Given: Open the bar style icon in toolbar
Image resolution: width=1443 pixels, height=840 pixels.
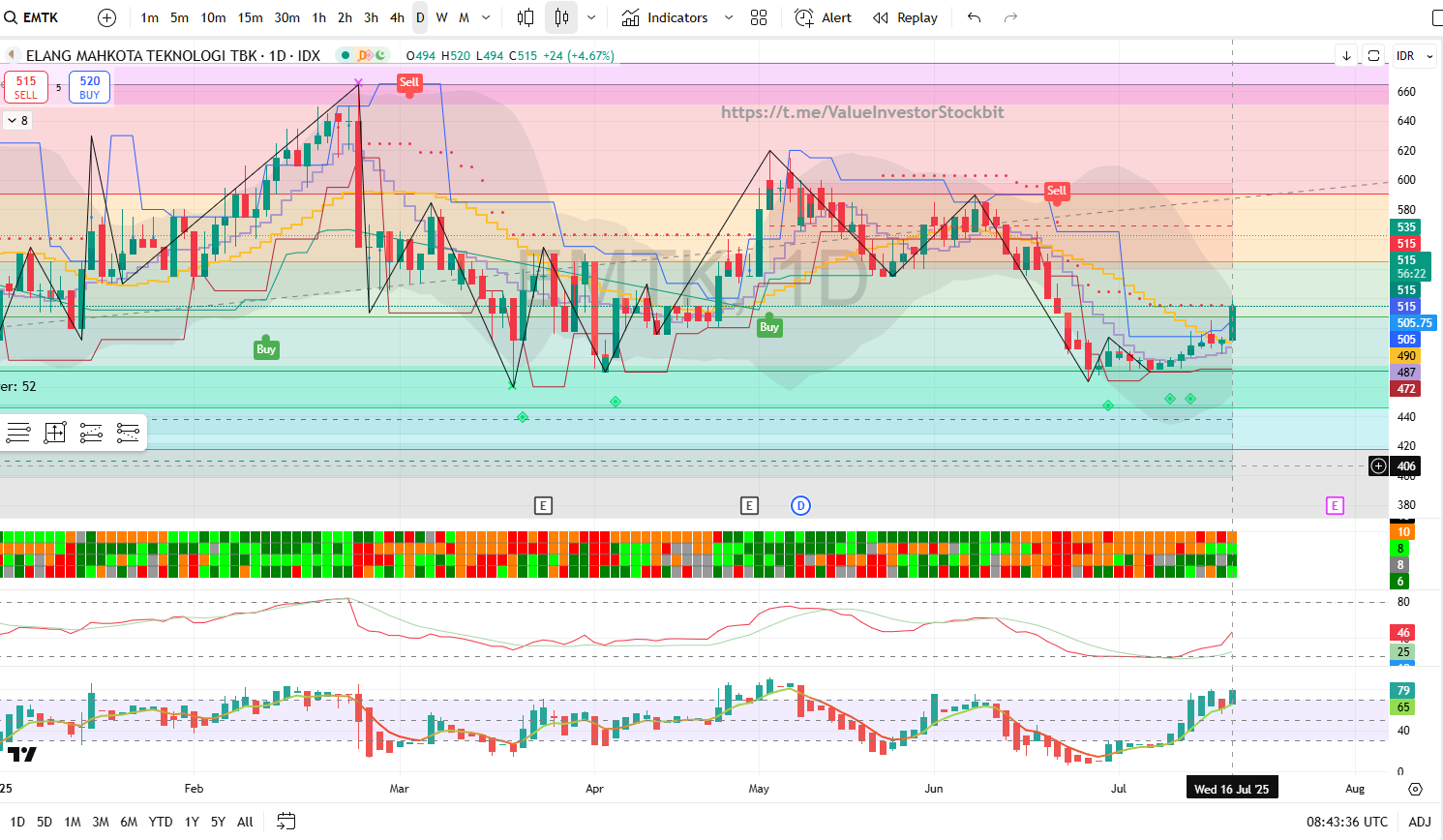Looking at the screenshot, I should click(x=526, y=17).
